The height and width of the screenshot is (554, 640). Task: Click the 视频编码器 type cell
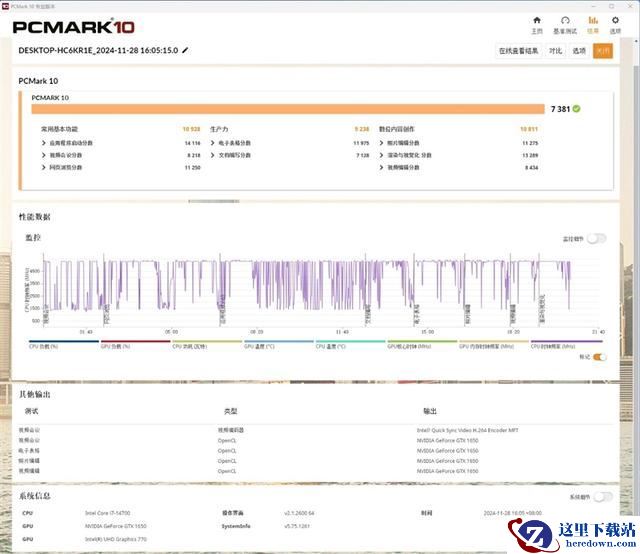231,430
